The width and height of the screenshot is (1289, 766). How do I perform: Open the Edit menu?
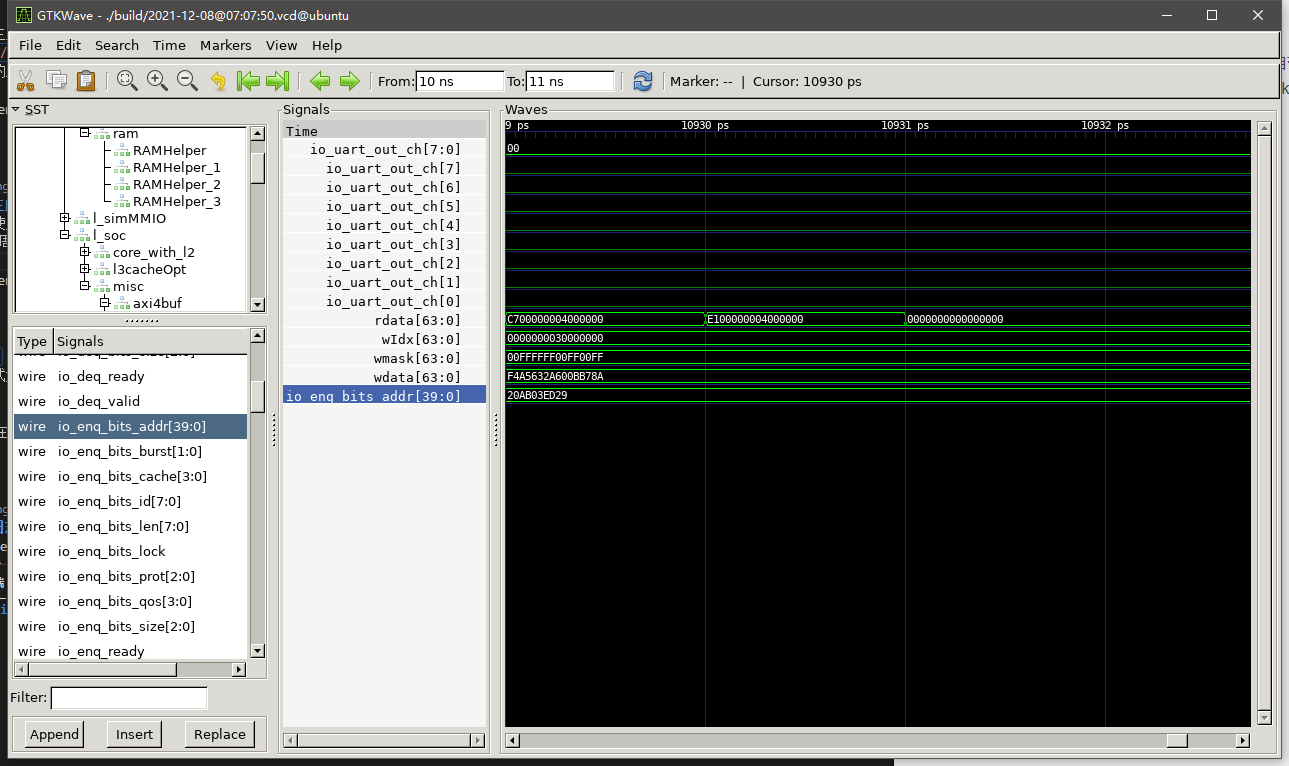click(68, 45)
